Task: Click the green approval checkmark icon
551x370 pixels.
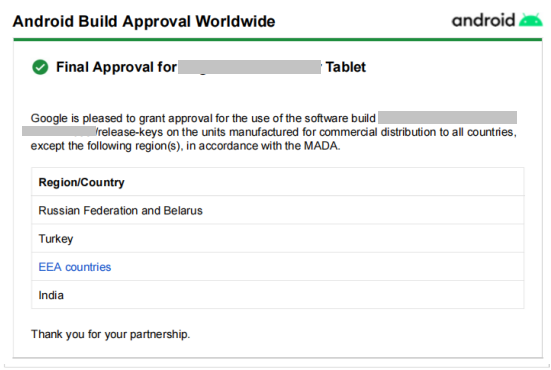Action: (40, 67)
